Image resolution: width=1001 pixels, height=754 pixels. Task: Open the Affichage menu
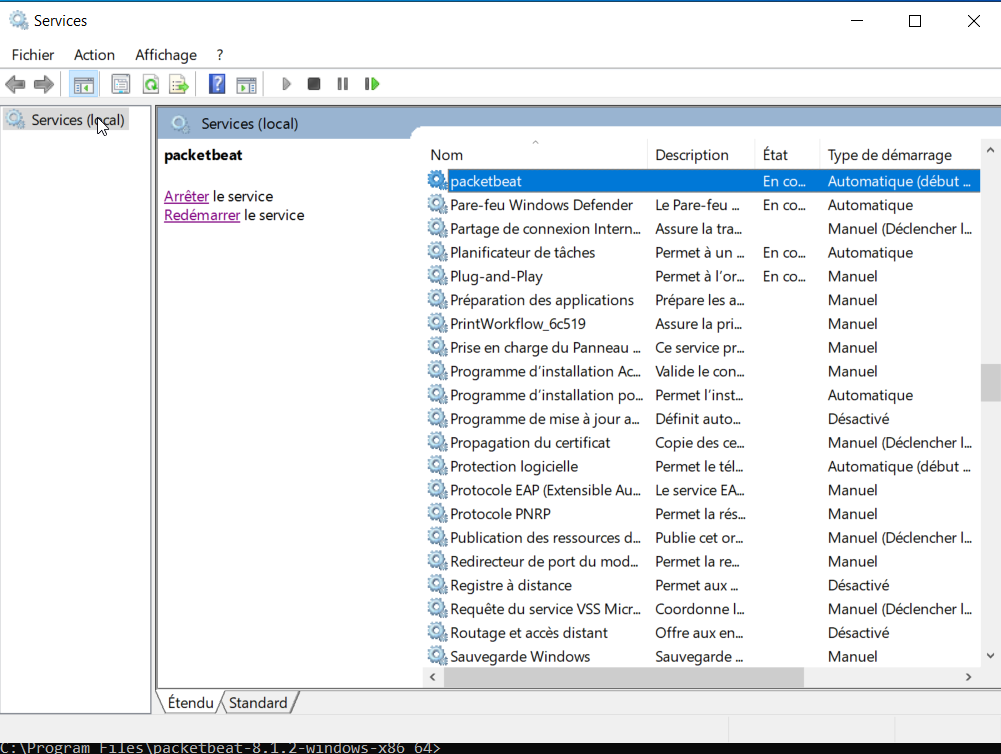(x=166, y=55)
